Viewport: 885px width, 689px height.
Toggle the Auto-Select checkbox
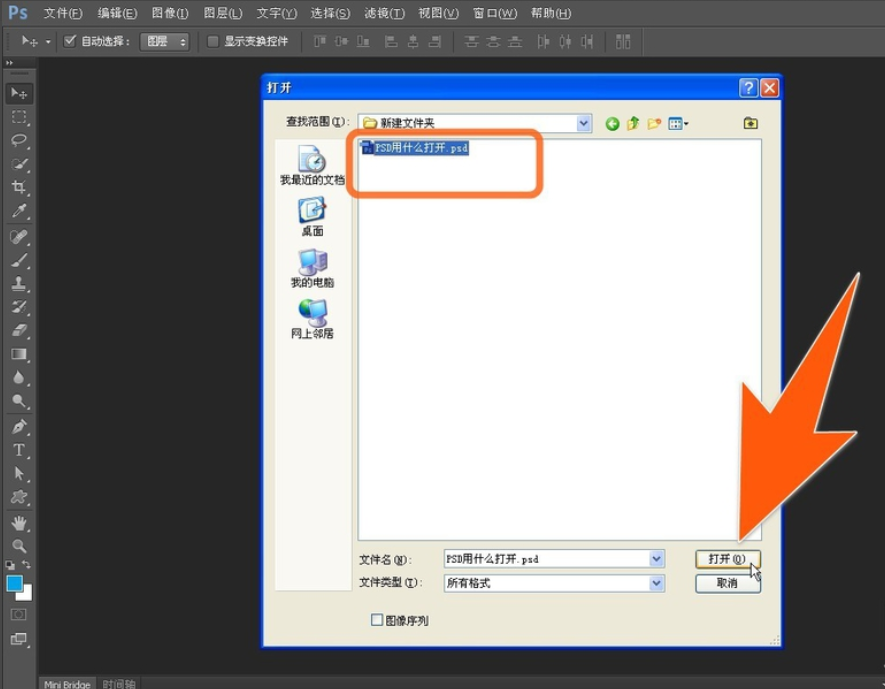point(70,41)
